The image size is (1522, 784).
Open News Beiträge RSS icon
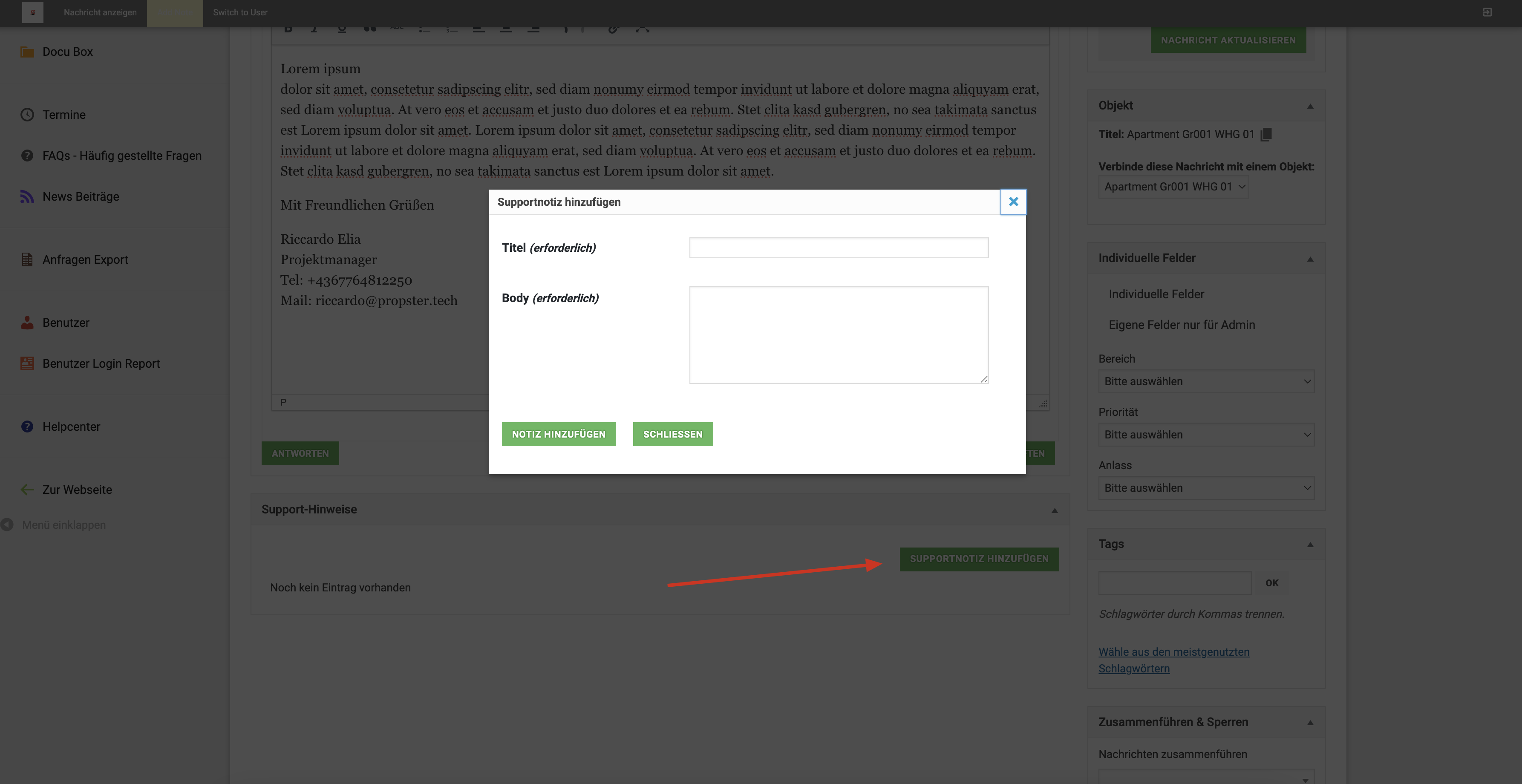[27, 197]
